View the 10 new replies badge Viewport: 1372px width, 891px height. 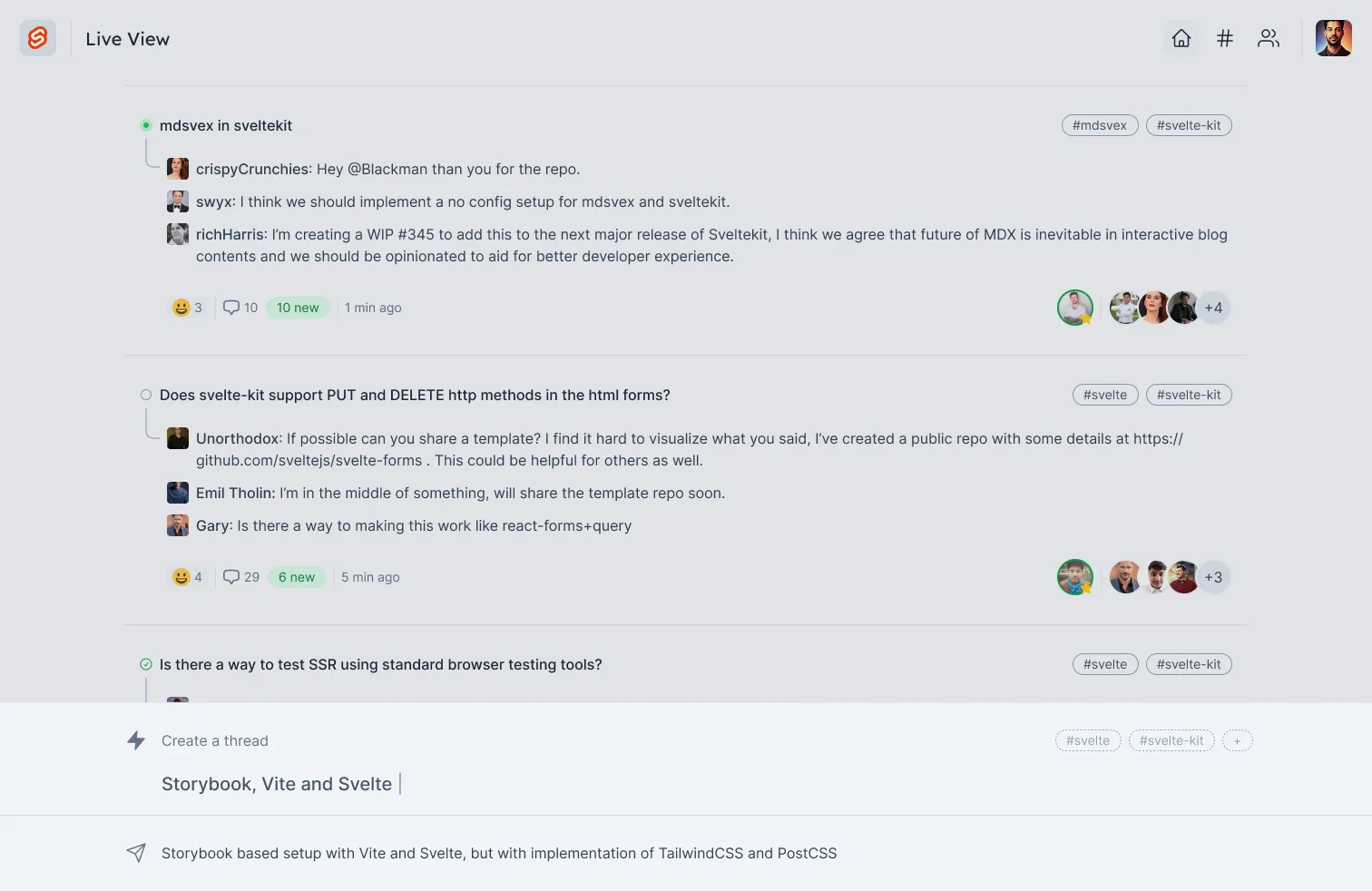coord(298,307)
